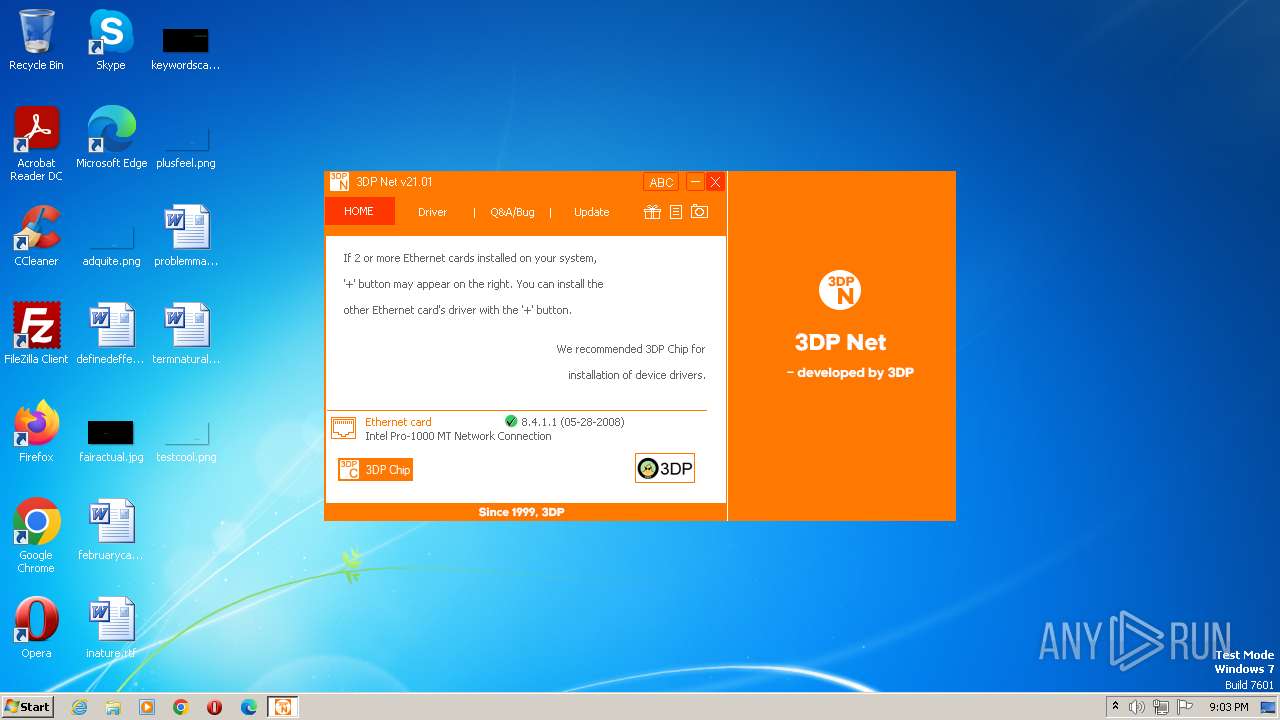Open Chrome from taskbar
Viewport: 1280px width, 720px height.
click(x=181, y=707)
